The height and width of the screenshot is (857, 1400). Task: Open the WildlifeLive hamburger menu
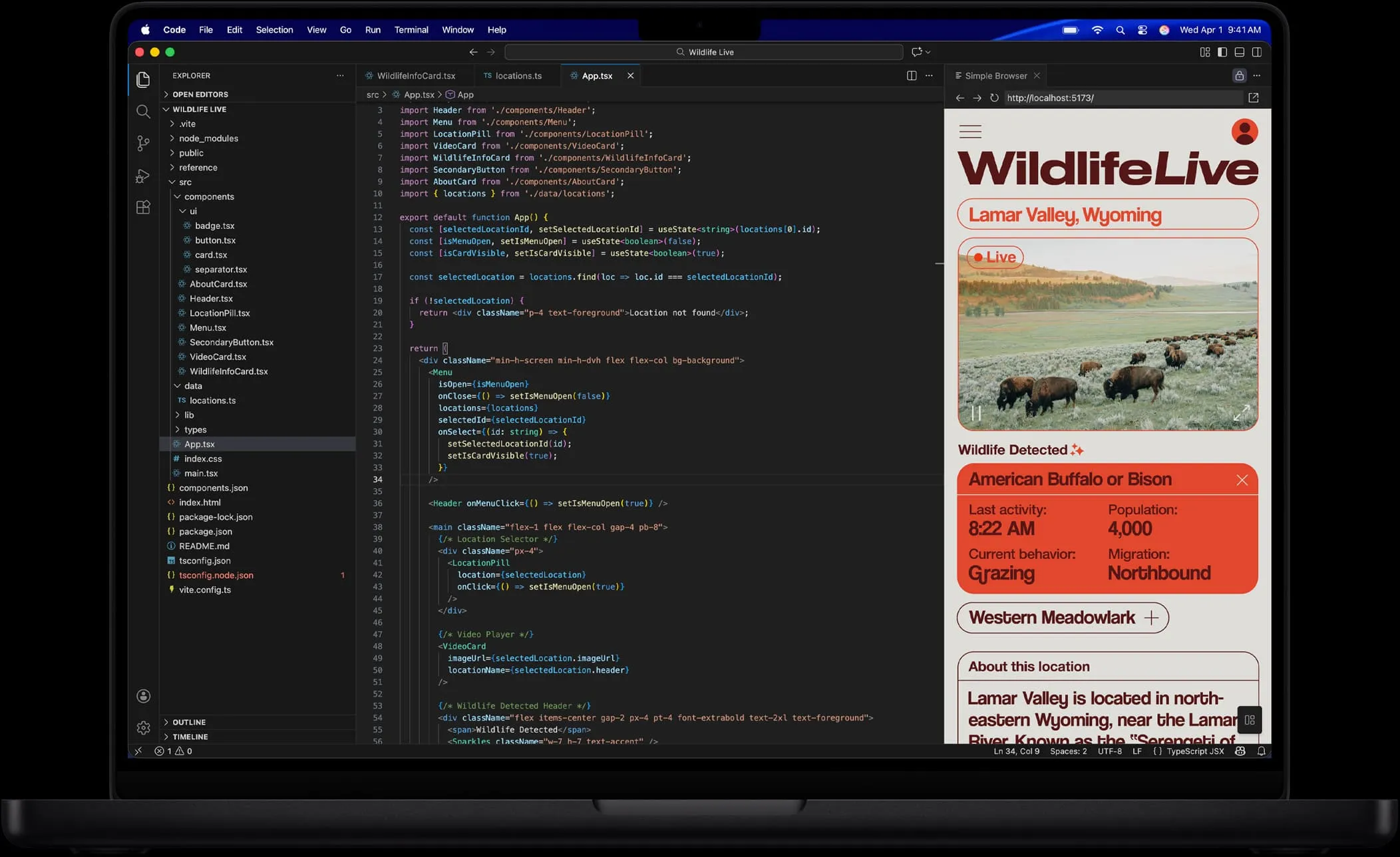tap(971, 131)
